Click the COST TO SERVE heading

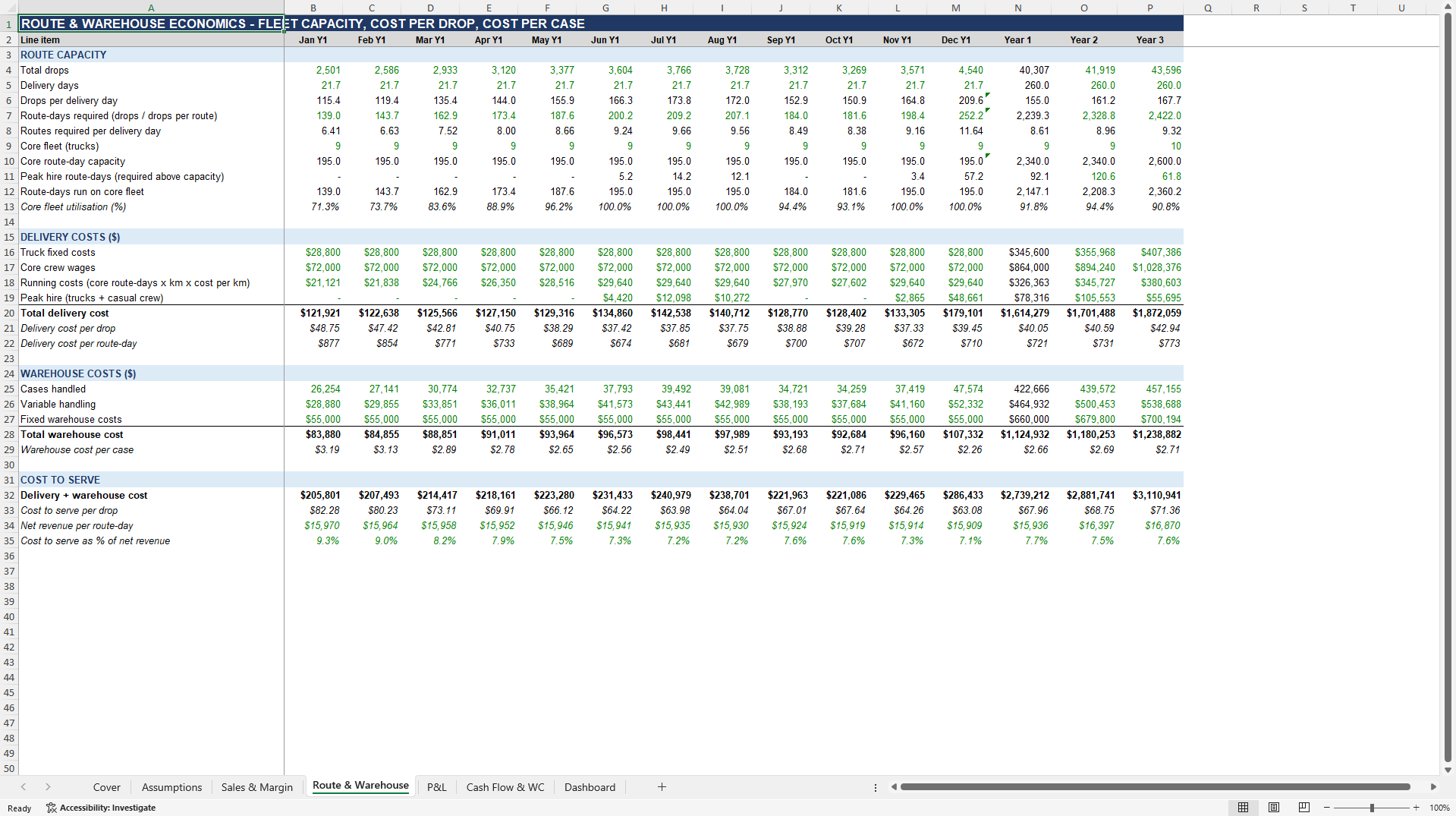(x=60, y=480)
